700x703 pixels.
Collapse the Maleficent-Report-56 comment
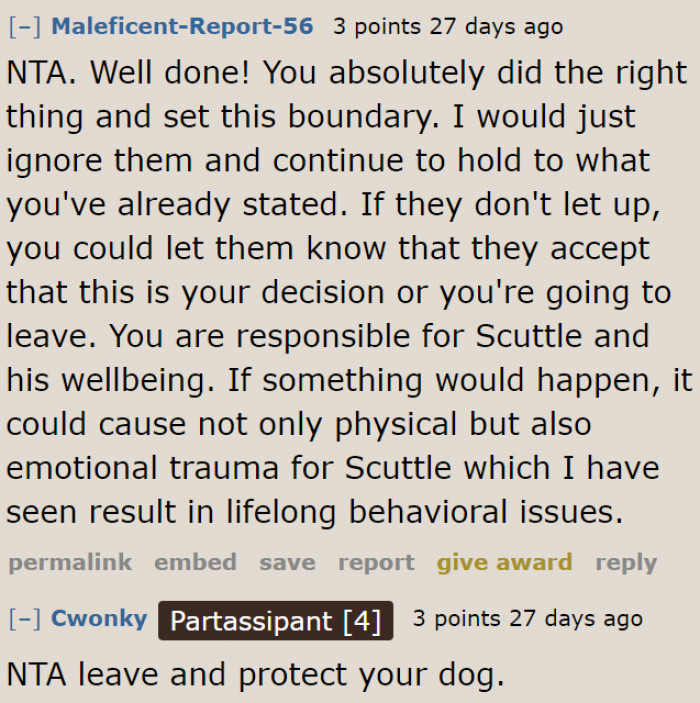22,26
